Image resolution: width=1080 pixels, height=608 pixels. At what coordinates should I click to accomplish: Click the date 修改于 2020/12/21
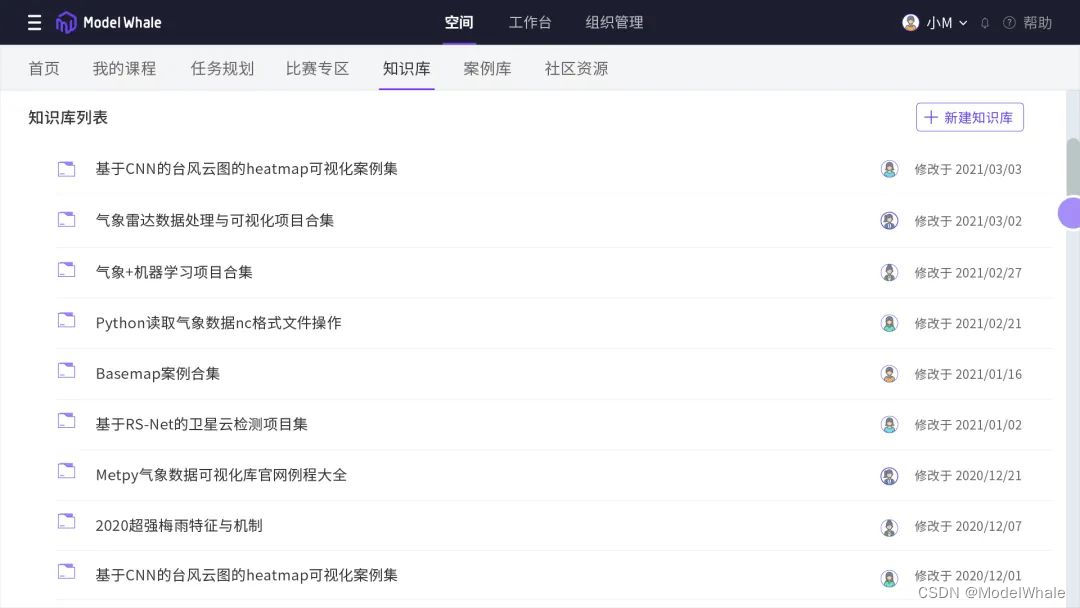coord(968,476)
